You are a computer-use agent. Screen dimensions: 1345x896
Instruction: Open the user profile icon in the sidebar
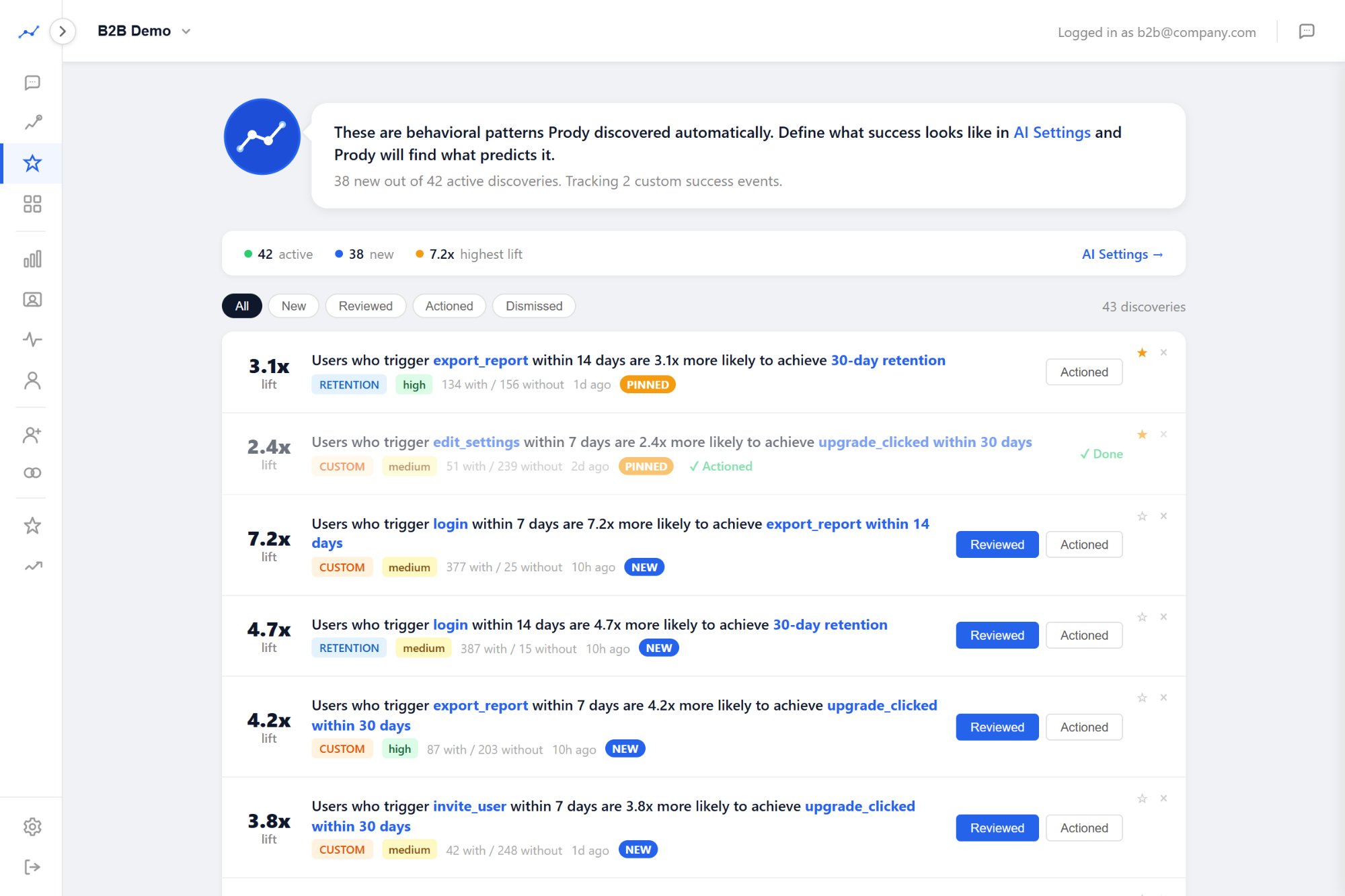32,380
